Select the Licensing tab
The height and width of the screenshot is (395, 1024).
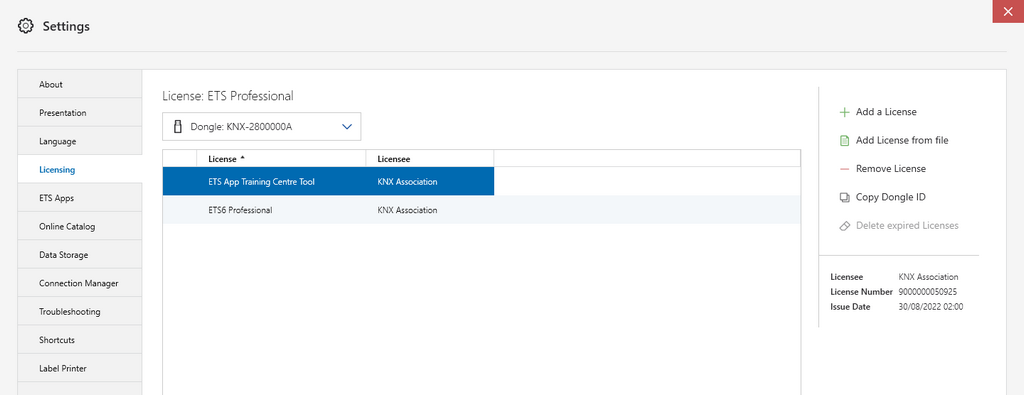80,170
